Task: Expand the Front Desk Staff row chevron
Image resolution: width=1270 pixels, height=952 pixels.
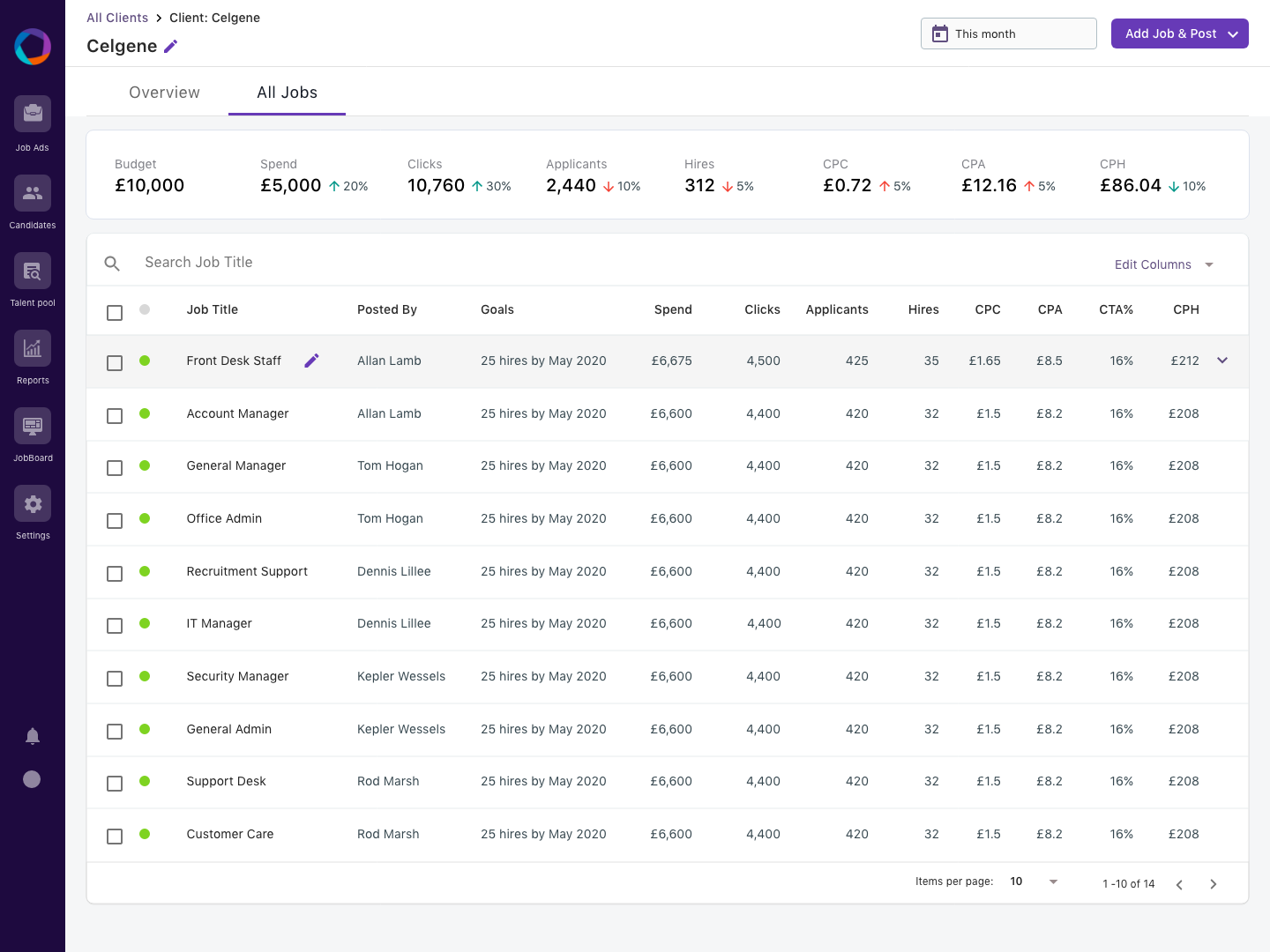Action: (1222, 361)
